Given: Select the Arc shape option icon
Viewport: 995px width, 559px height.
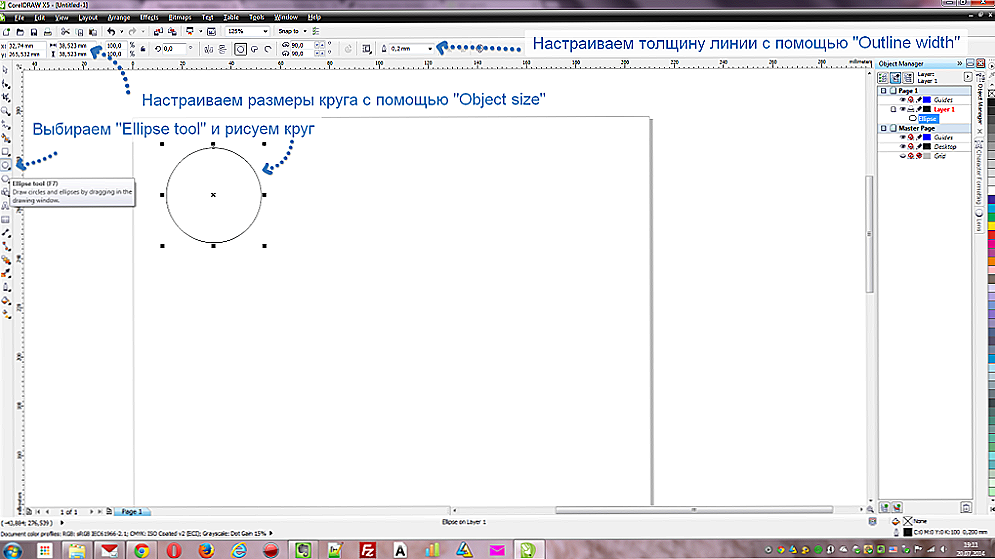Looking at the screenshot, I should pos(268,49).
